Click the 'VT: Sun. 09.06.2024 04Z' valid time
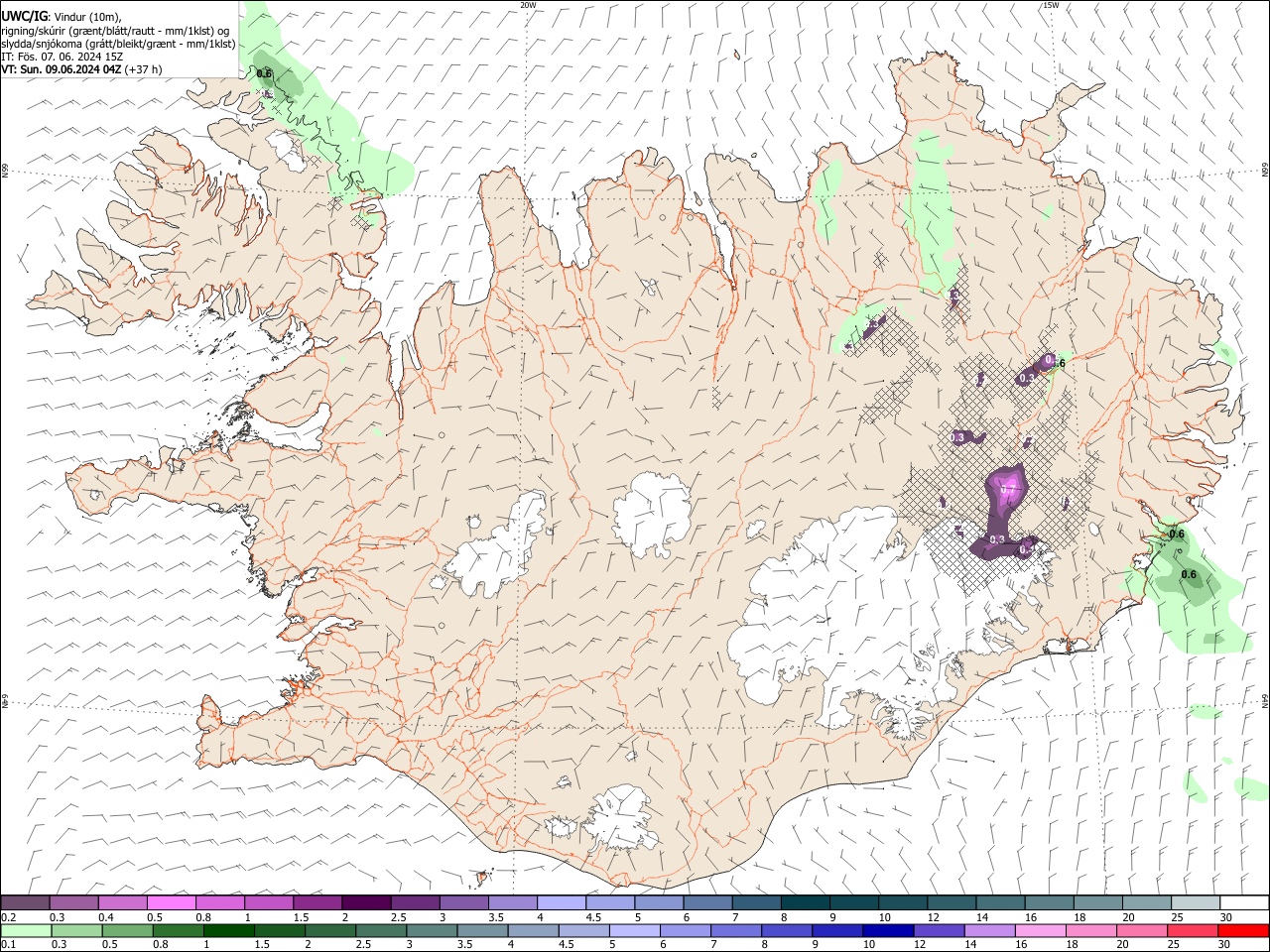 (x=61, y=69)
